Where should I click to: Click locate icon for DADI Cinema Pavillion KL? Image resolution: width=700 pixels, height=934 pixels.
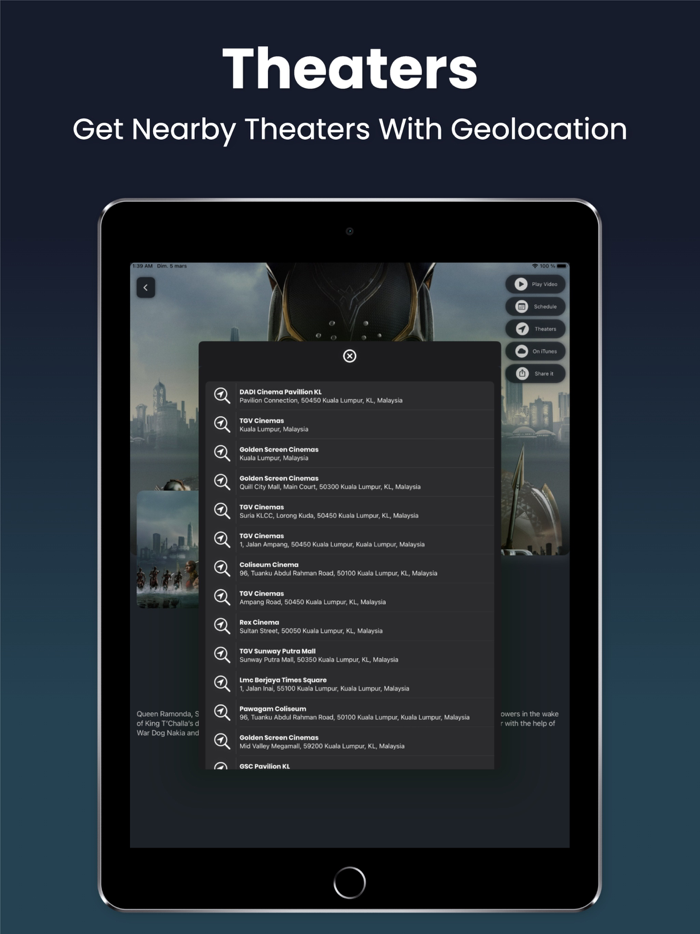[x=222, y=396]
